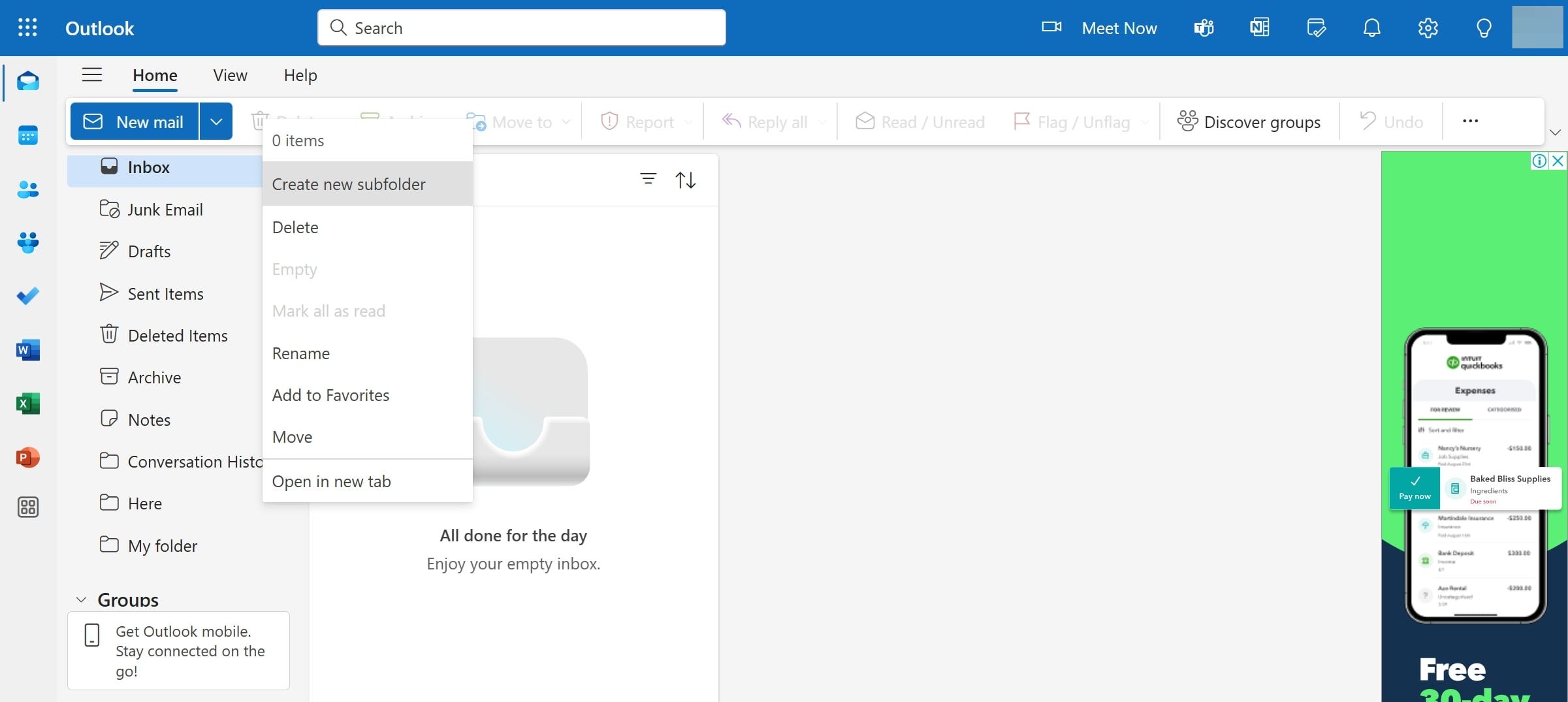The image size is (1568, 702).
Task: Launch Word from the left app rail
Action: tap(27, 350)
